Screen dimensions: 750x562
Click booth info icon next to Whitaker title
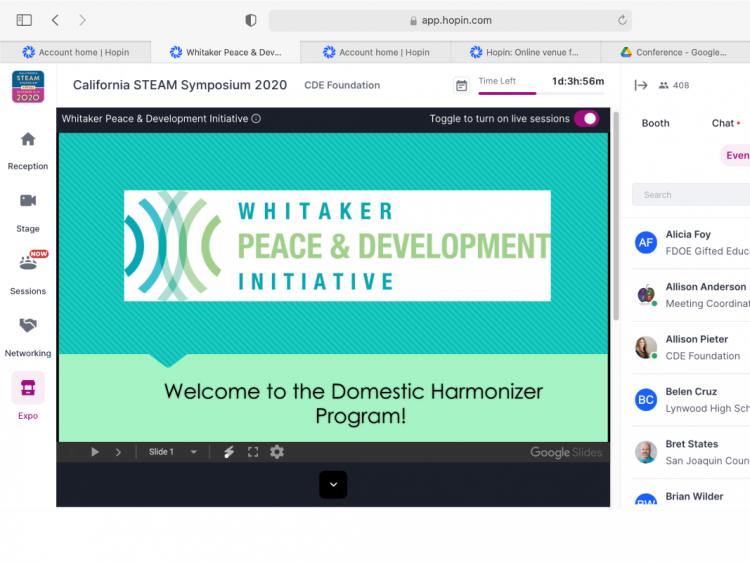pos(256,119)
